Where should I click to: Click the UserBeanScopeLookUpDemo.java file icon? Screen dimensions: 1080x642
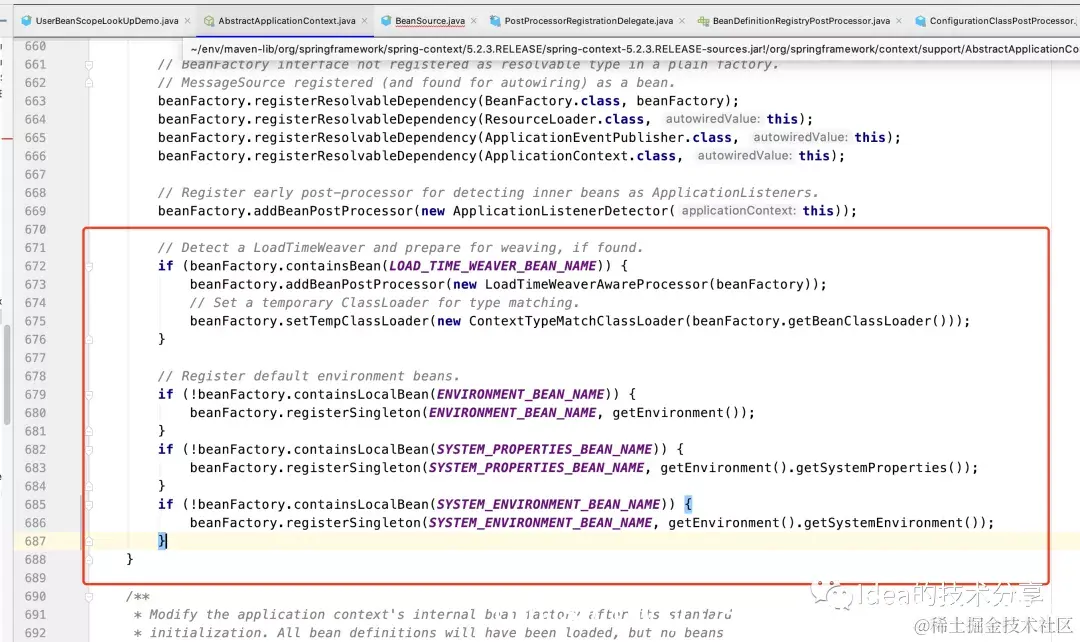pos(26,21)
